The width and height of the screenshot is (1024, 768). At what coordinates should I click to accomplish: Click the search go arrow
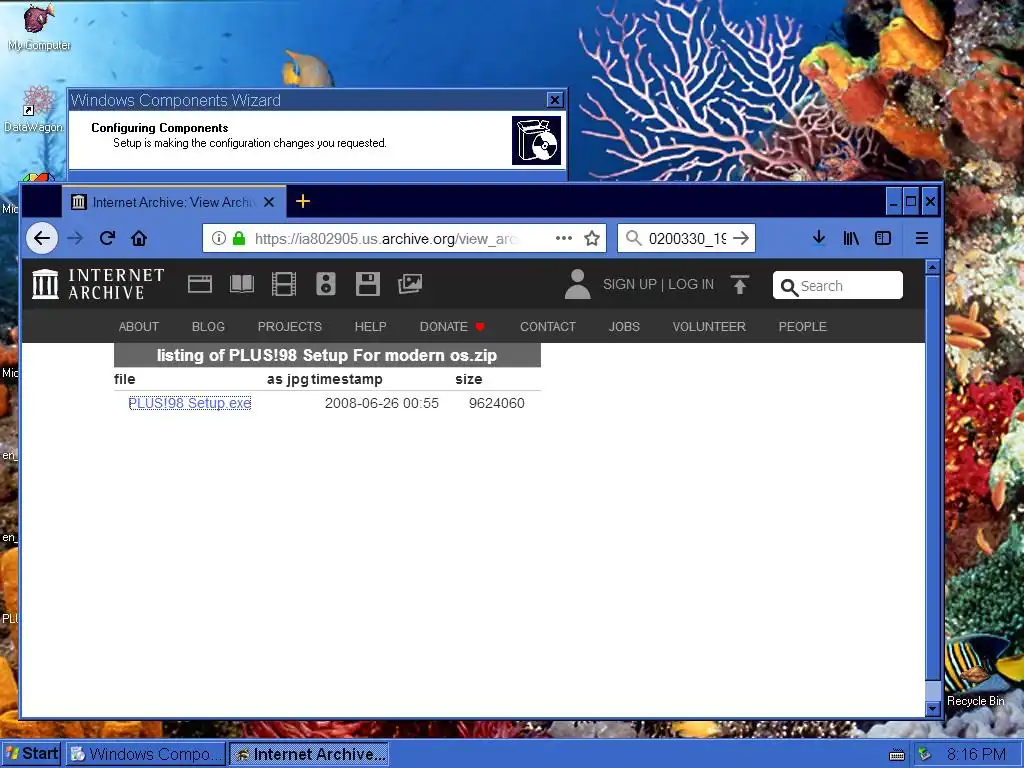(741, 238)
